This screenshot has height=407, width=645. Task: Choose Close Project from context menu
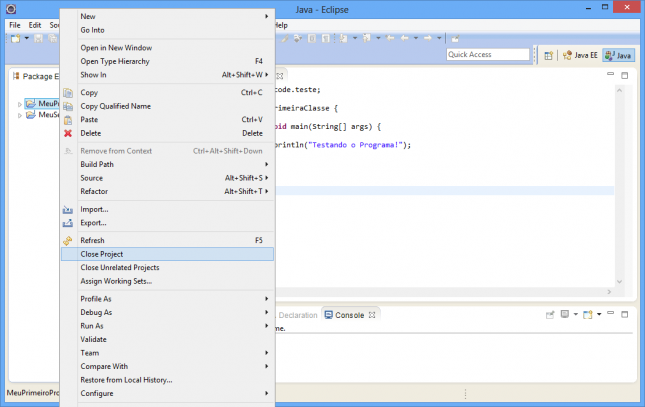coord(167,254)
